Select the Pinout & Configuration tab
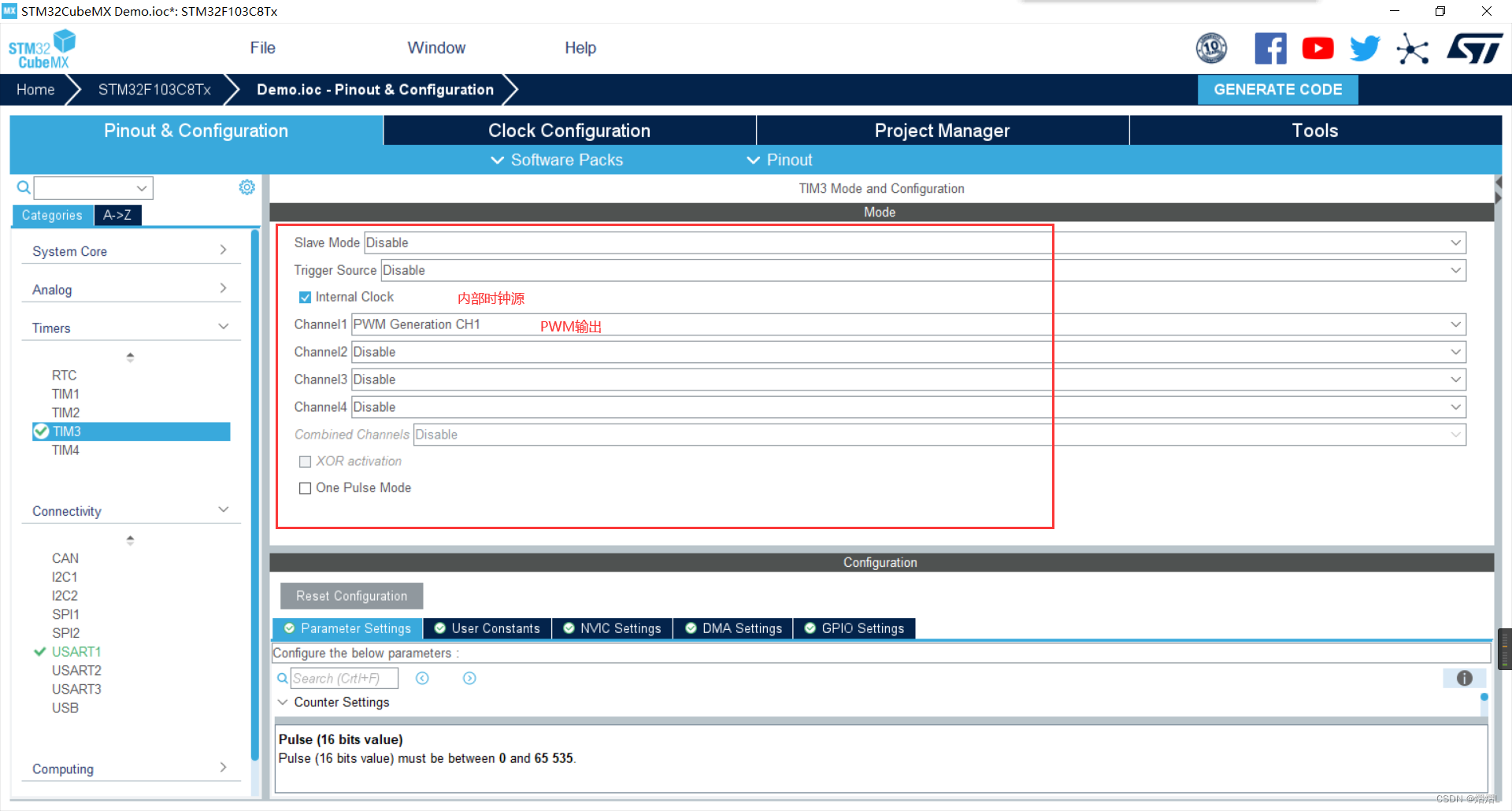This screenshot has width=1512, height=811. 196,131
